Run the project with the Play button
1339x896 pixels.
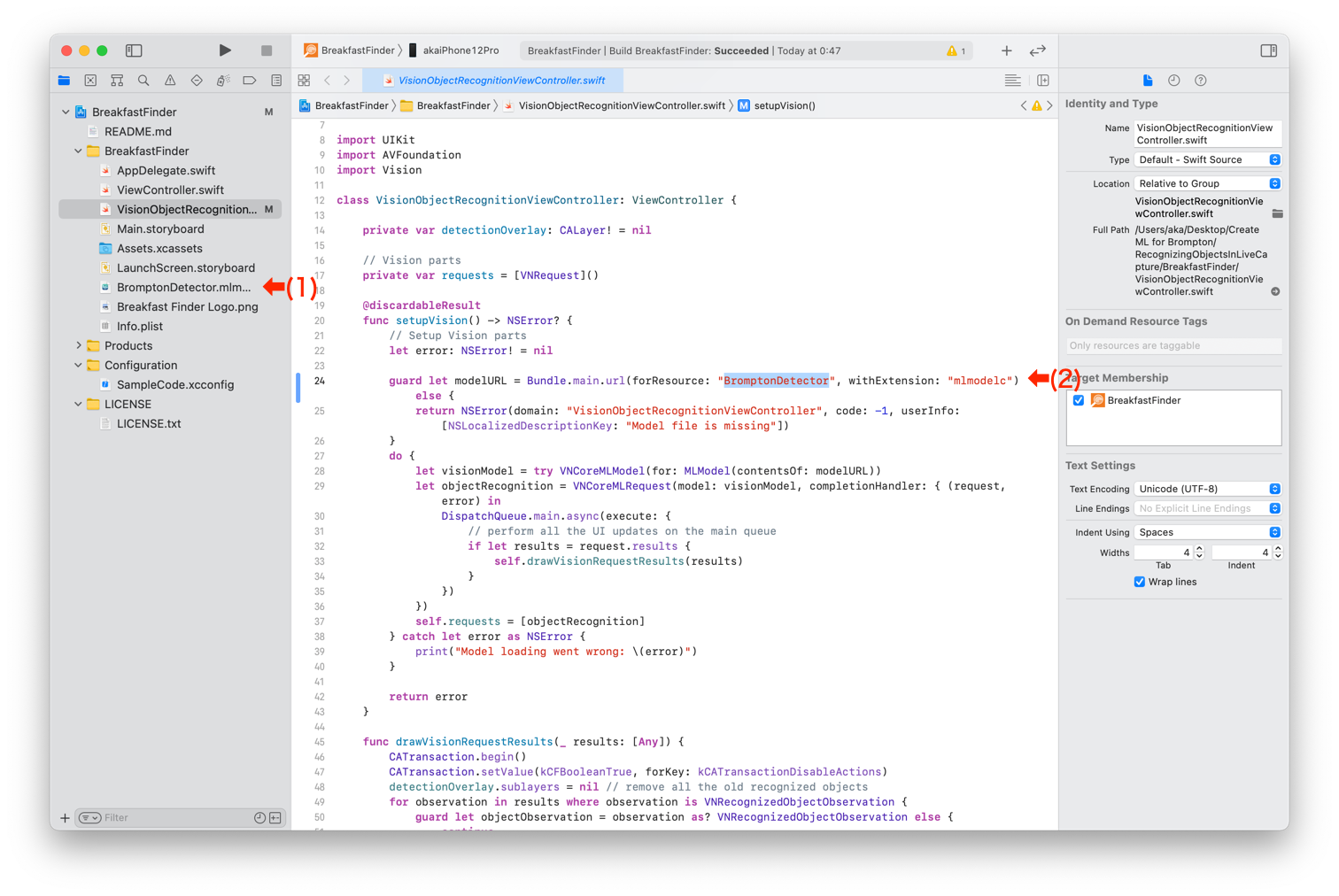click(x=225, y=50)
